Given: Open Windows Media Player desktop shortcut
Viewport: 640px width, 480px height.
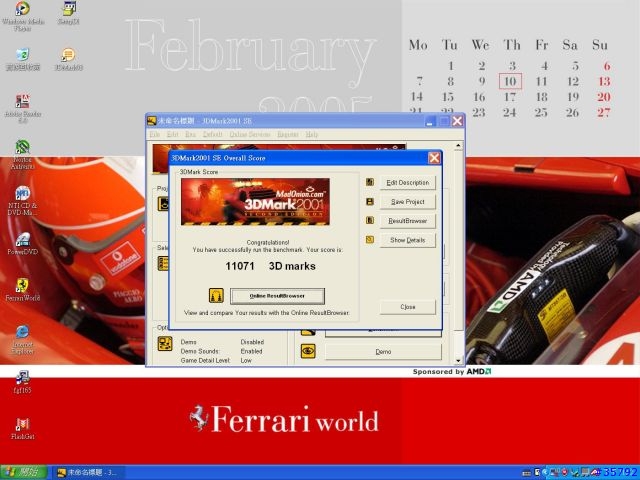Looking at the screenshot, I should (x=22, y=16).
